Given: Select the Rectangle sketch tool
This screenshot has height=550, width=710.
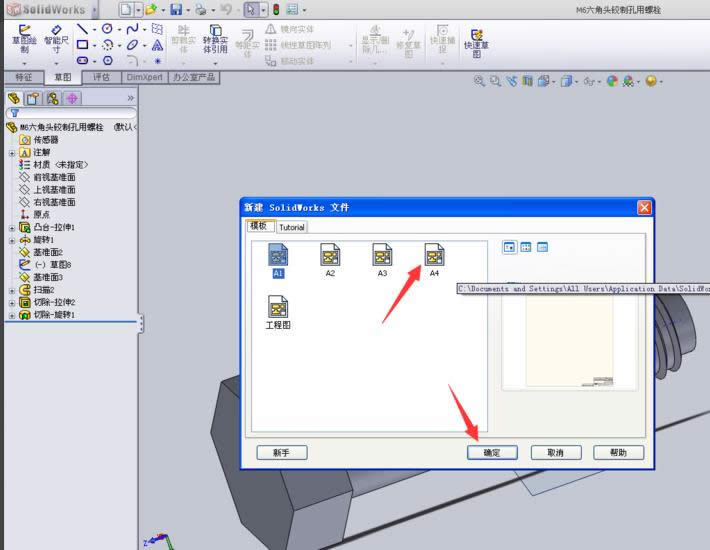Looking at the screenshot, I should [82, 45].
